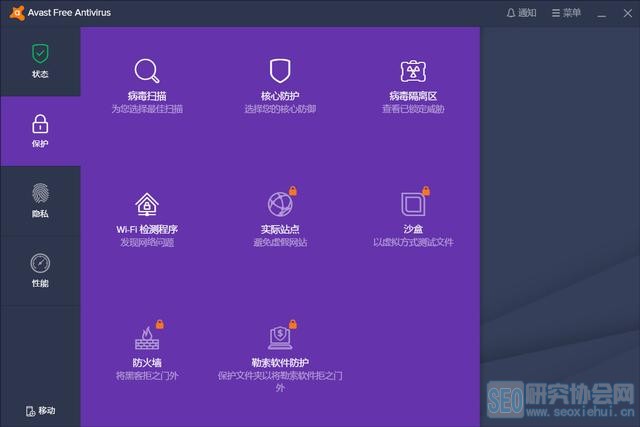Click the 病毒扫描 title label

click(x=147, y=96)
